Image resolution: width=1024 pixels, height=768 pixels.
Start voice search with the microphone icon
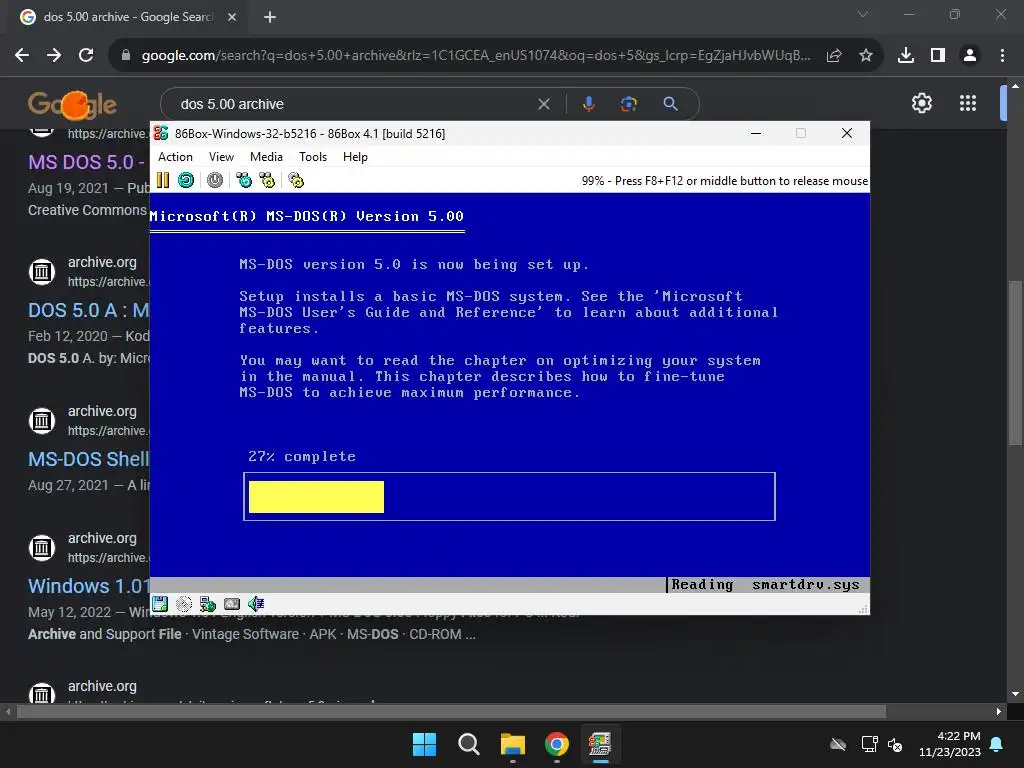(x=588, y=104)
